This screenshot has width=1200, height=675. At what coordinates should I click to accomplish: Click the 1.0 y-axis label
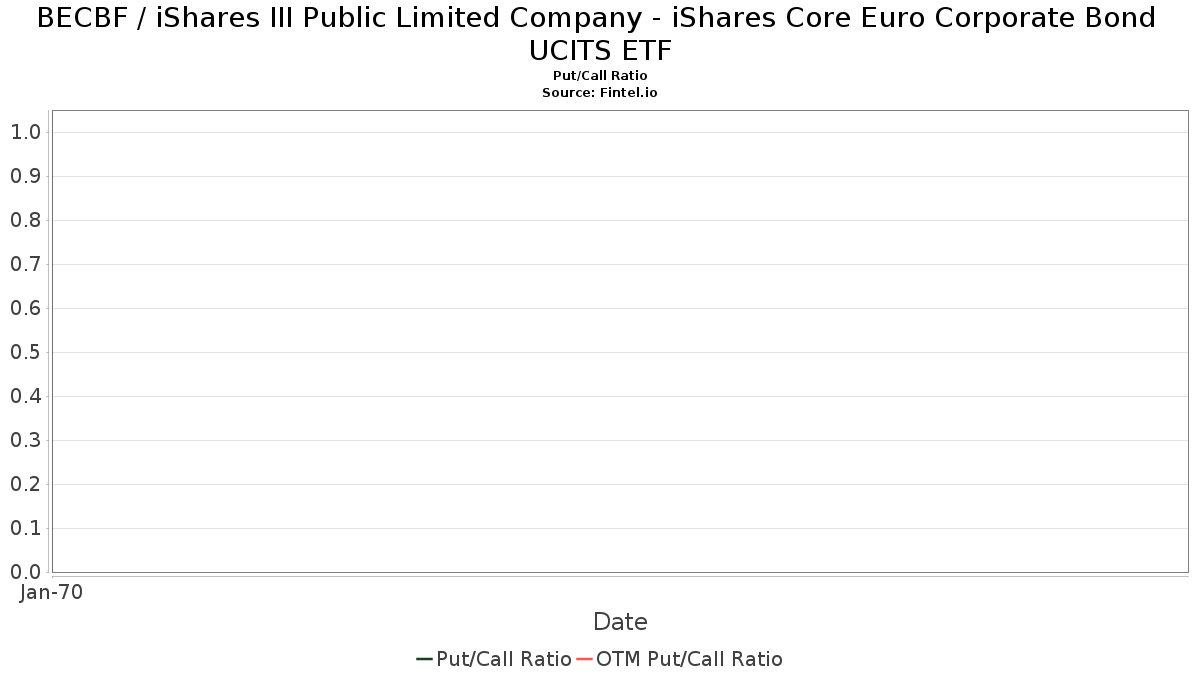(x=25, y=132)
